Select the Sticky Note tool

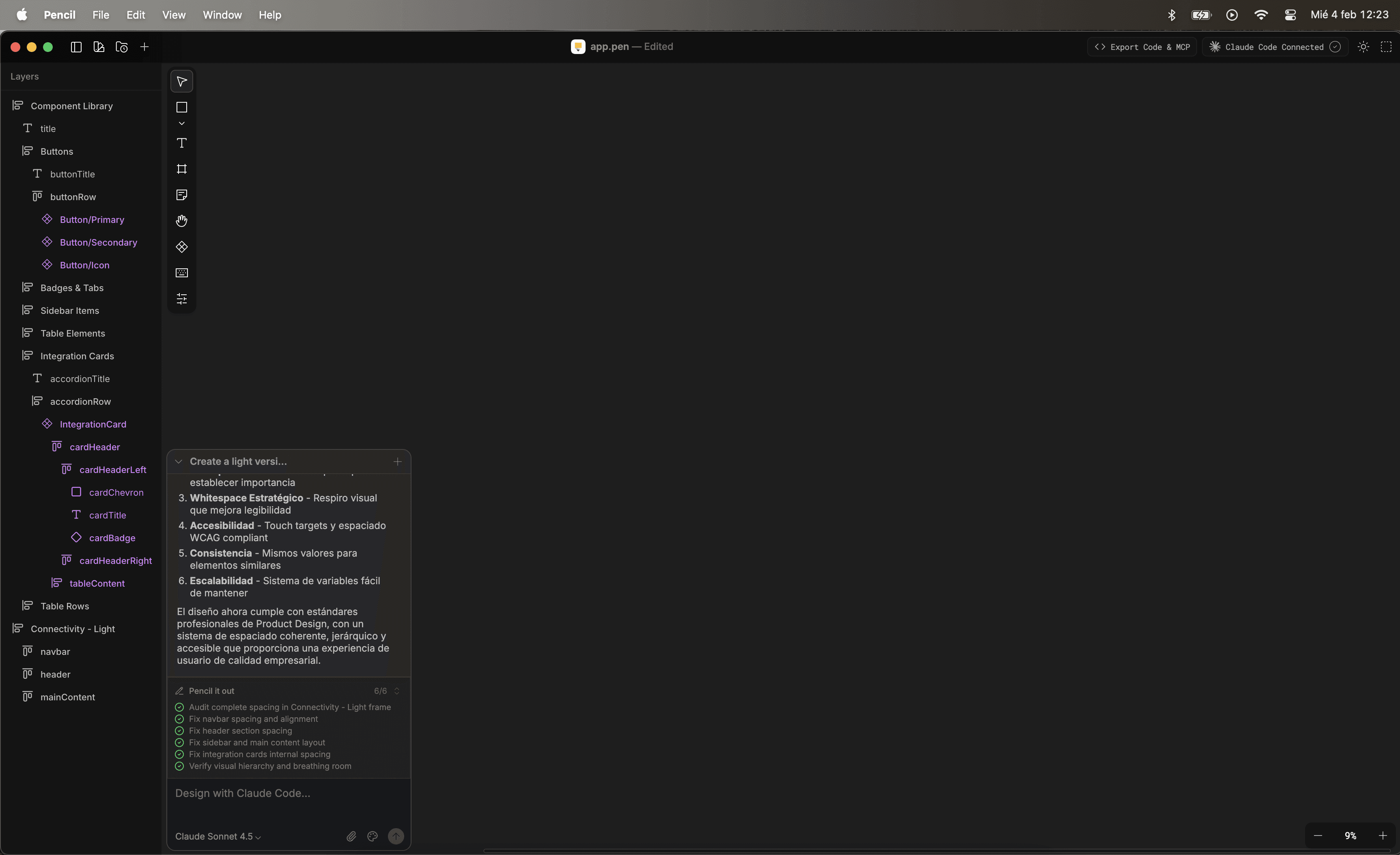(x=182, y=195)
